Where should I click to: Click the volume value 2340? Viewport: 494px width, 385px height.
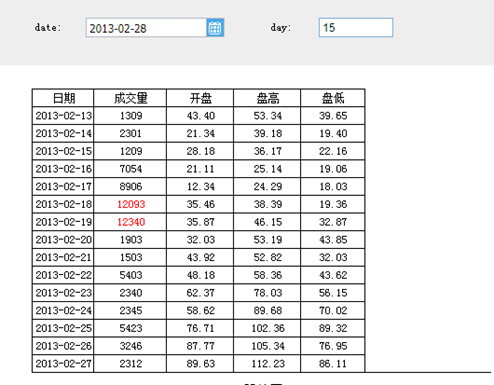tap(131, 293)
